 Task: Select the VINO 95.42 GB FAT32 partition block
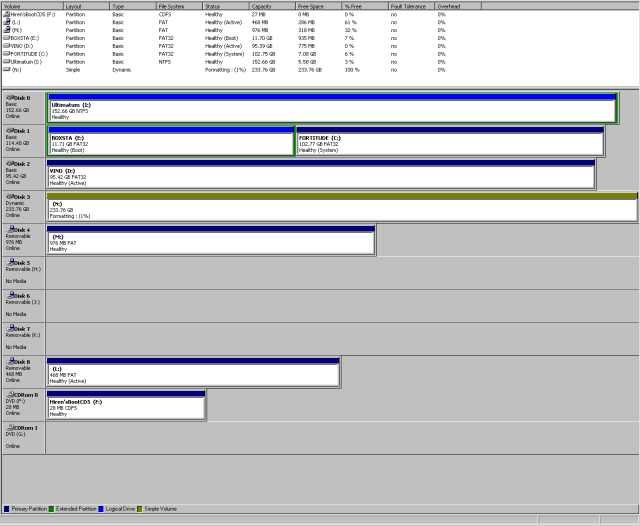point(321,174)
